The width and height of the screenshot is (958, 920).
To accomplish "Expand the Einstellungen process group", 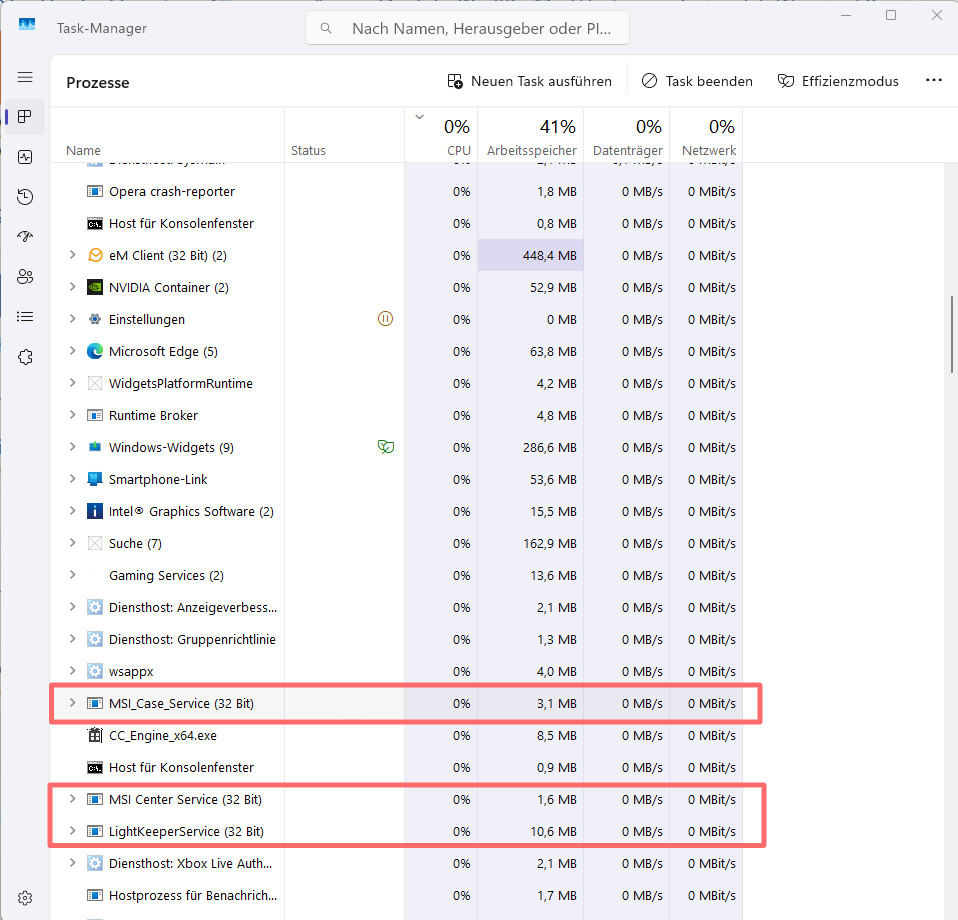I will pos(73,318).
